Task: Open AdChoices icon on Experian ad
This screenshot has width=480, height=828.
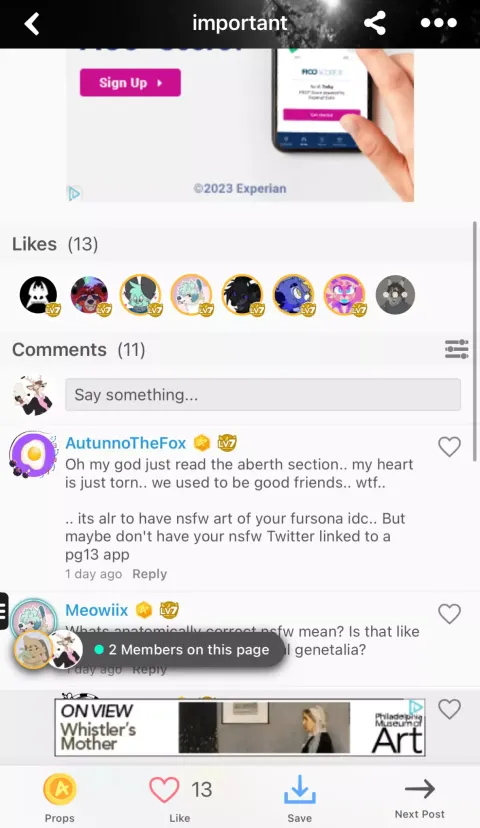Action: coord(74,194)
